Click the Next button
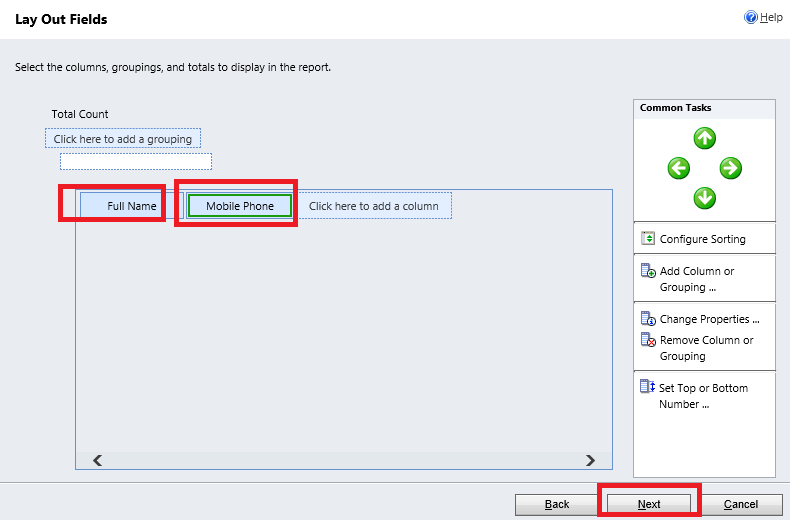The width and height of the screenshot is (790, 520). pos(649,504)
